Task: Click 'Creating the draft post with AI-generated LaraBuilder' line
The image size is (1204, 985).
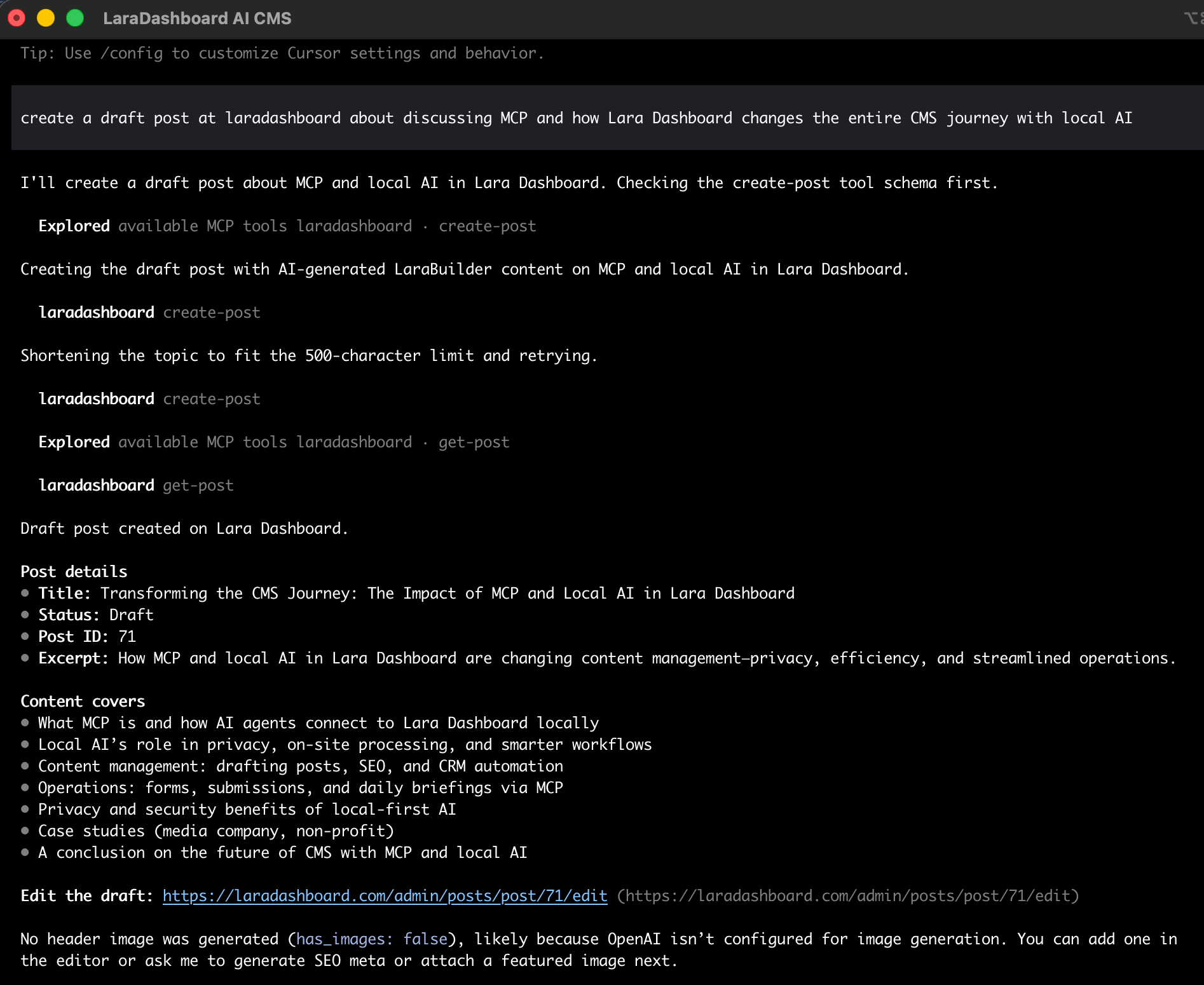Action: (465, 269)
